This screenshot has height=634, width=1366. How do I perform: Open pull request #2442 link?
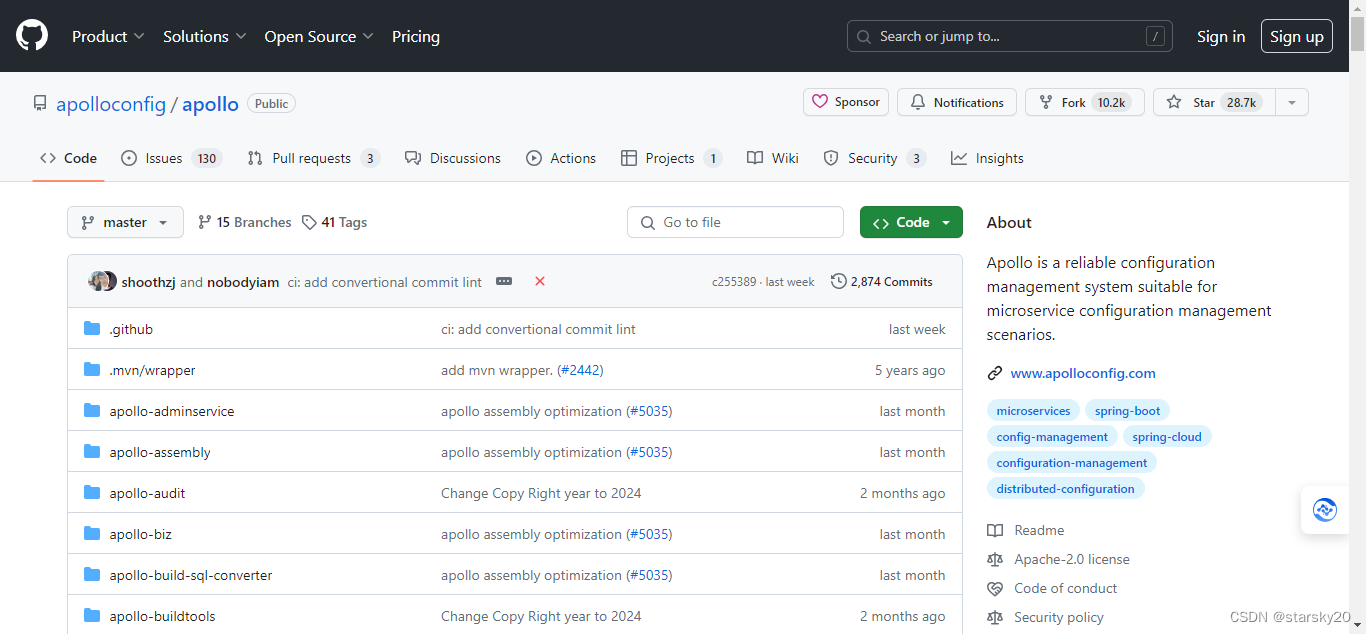[x=580, y=370]
